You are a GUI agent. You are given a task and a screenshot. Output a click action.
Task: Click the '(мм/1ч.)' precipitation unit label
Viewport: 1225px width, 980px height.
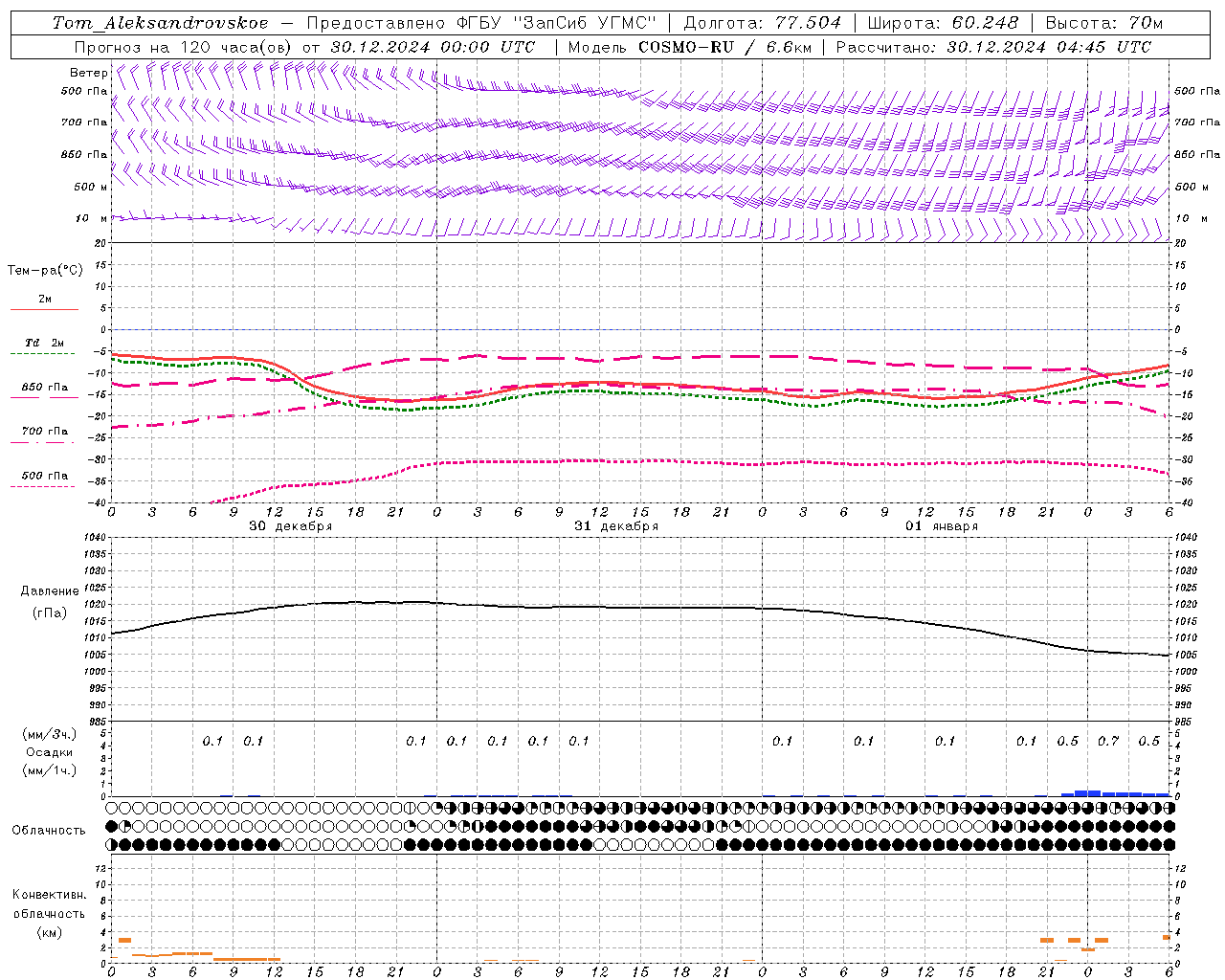(x=49, y=770)
